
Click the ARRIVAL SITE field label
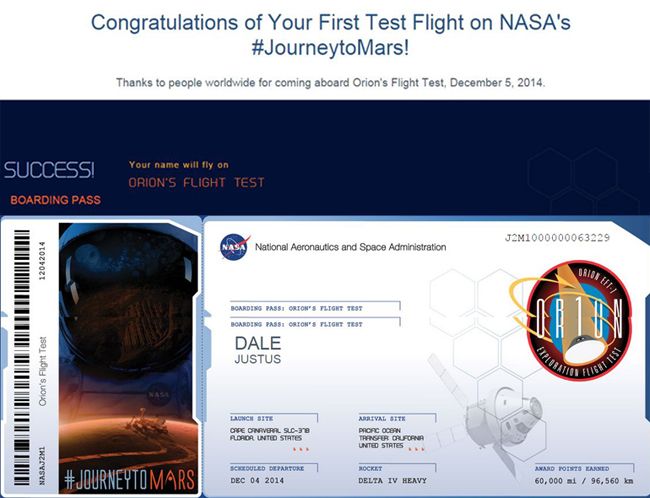382,419
